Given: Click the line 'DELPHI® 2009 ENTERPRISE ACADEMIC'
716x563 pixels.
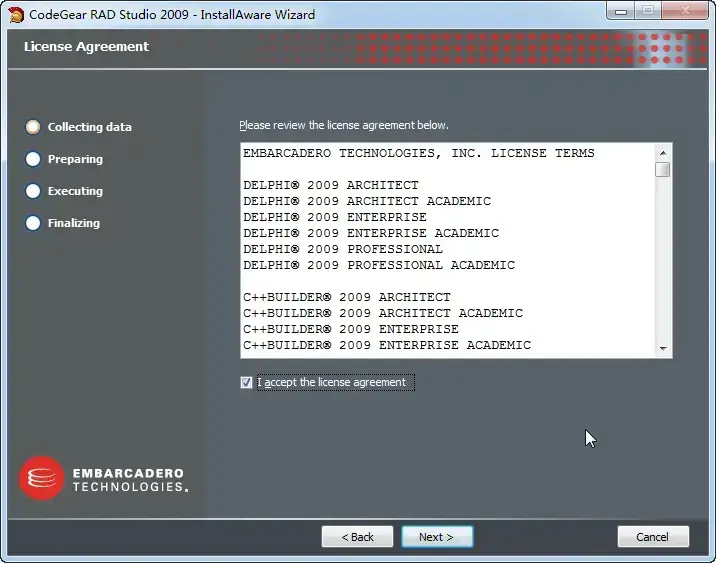Looking at the screenshot, I should 371,233.
